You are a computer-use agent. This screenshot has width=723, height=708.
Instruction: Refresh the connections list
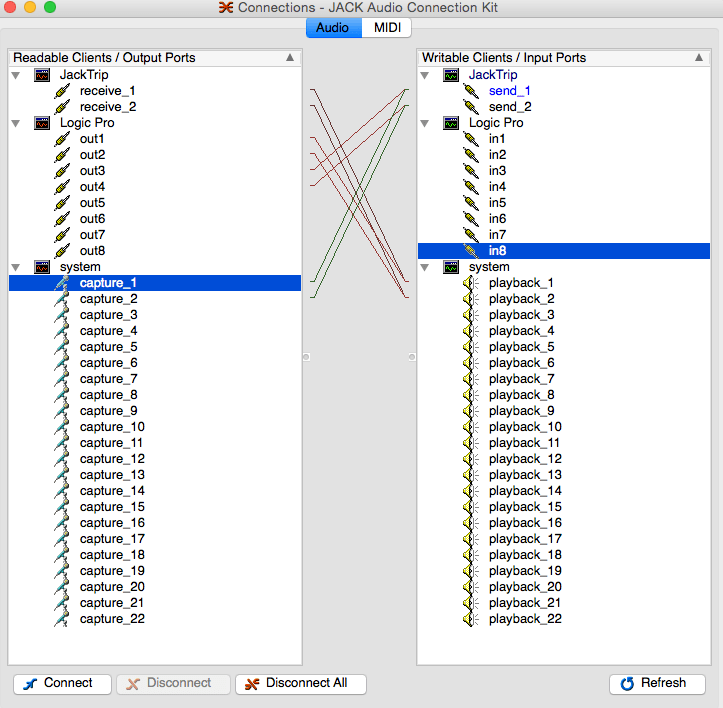(x=657, y=684)
